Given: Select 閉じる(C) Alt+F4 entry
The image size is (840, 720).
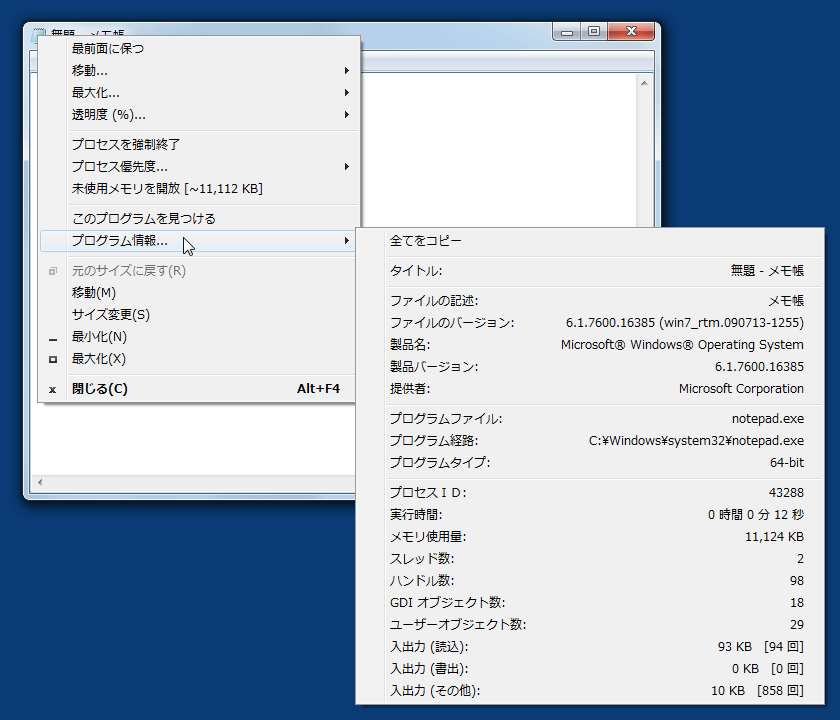Looking at the screenshot, I should pos(199,389).
